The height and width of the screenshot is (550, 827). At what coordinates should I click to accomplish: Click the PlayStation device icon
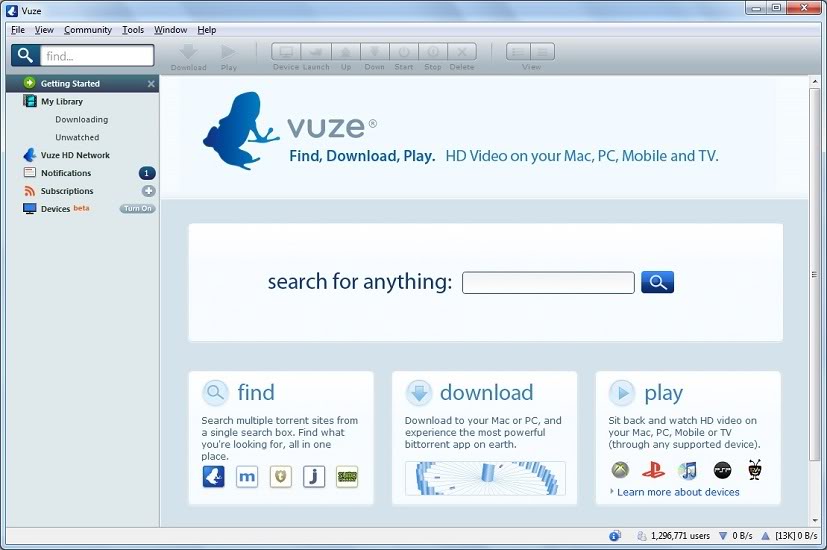653,469
